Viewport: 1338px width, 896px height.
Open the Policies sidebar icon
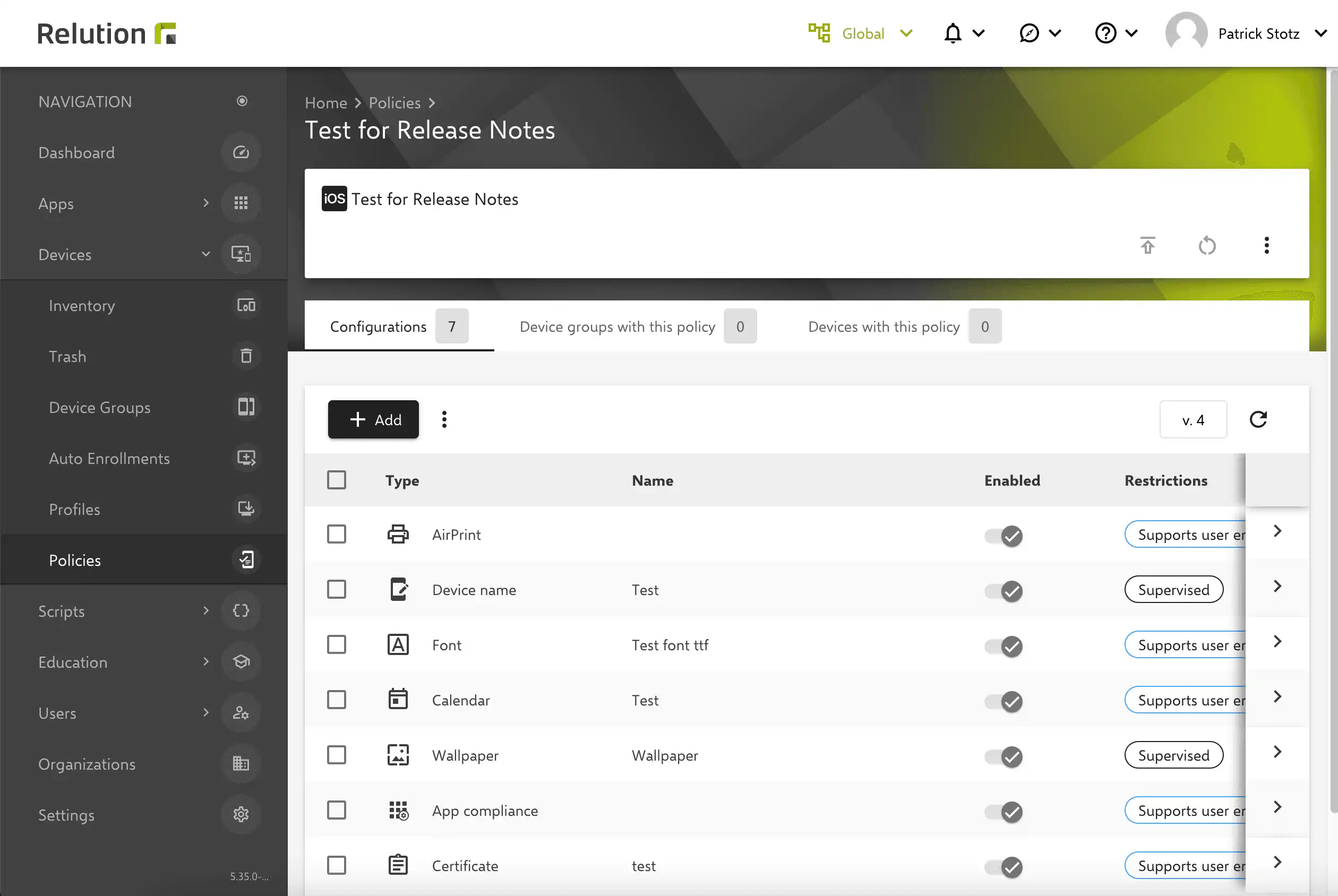[246, 559]
